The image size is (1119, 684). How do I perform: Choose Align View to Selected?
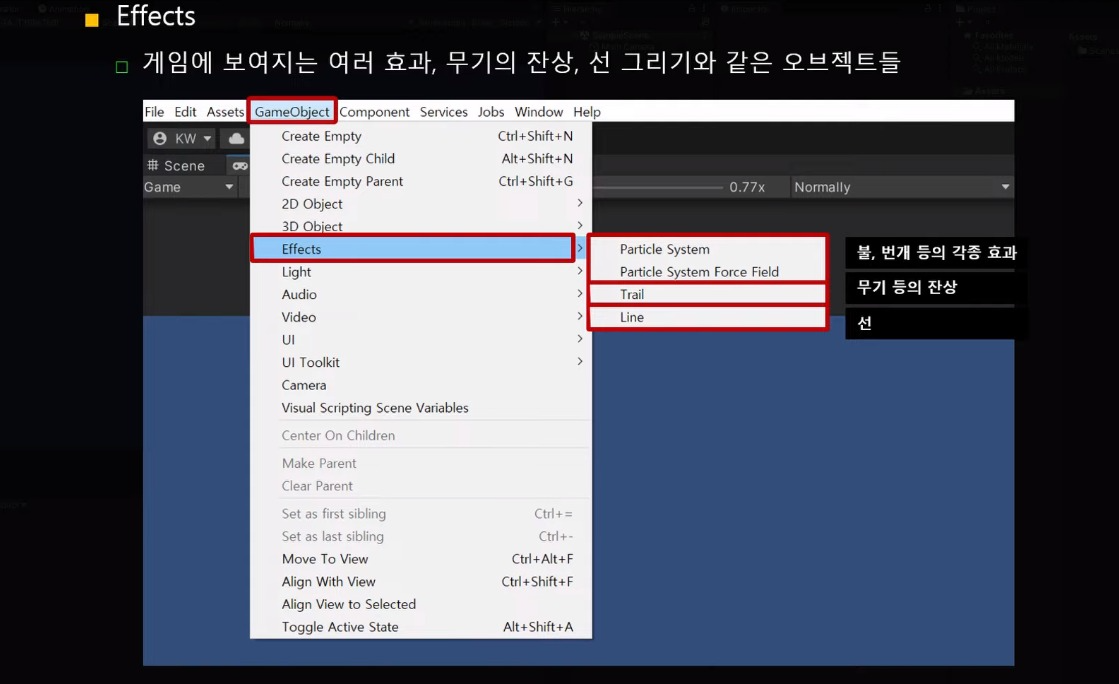point(421,604)
